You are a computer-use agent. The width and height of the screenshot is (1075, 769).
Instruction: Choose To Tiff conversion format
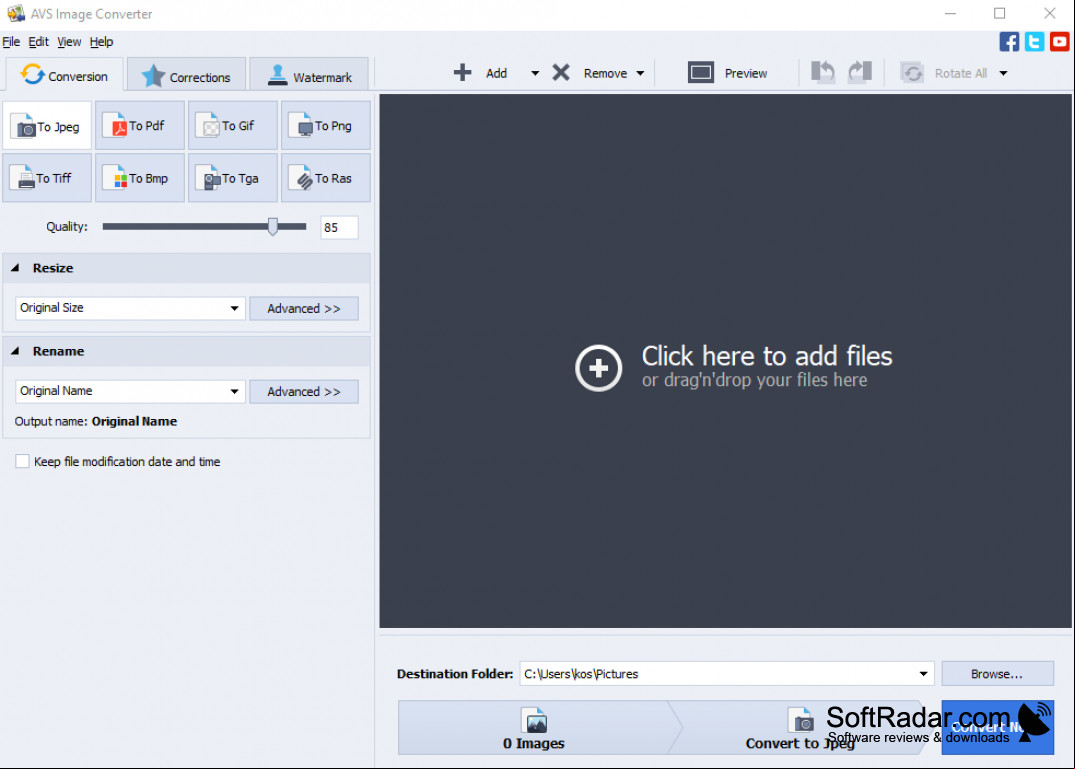click(47, 178)
